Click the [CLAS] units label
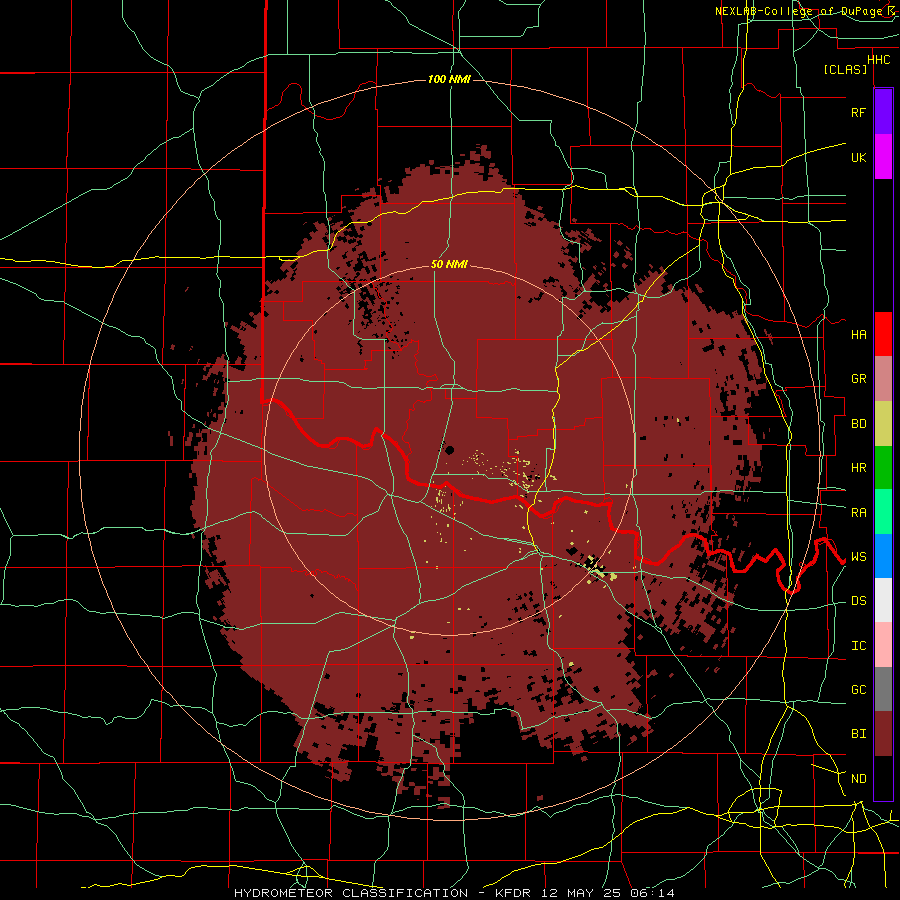Screen dimensions: 900x900 pyautogui.click(x=845, y=69)
